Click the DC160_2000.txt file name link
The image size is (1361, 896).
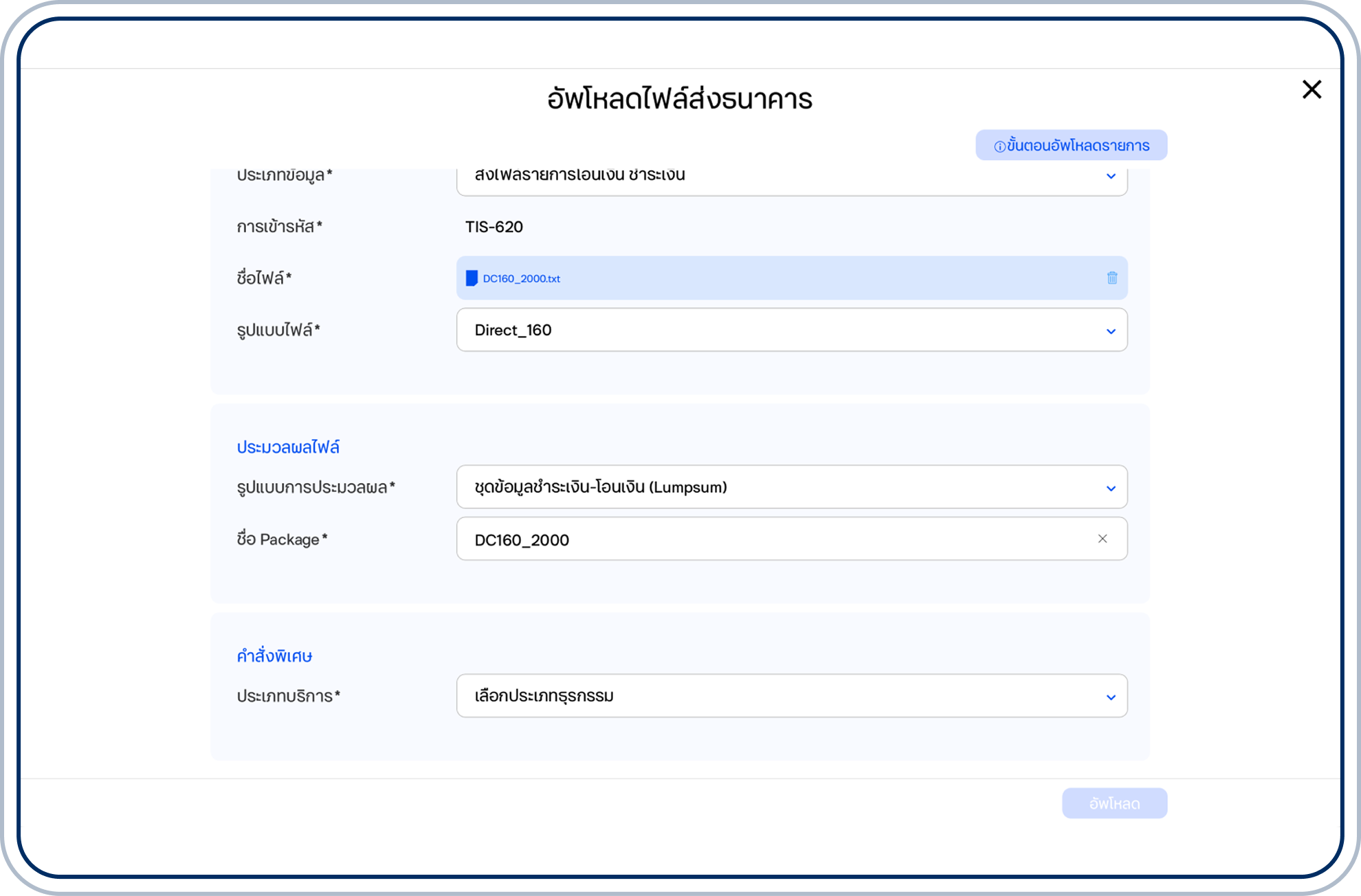(521, 278)
